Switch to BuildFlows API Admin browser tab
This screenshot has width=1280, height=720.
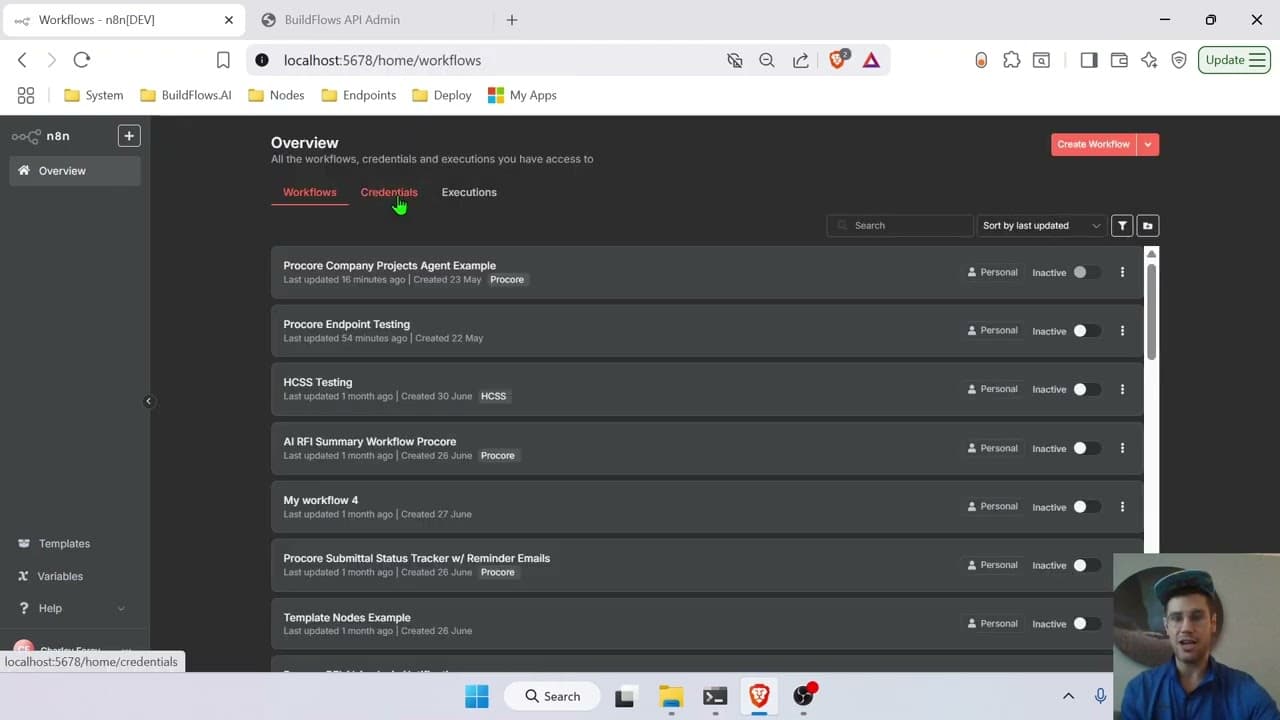tap(370, 20)
